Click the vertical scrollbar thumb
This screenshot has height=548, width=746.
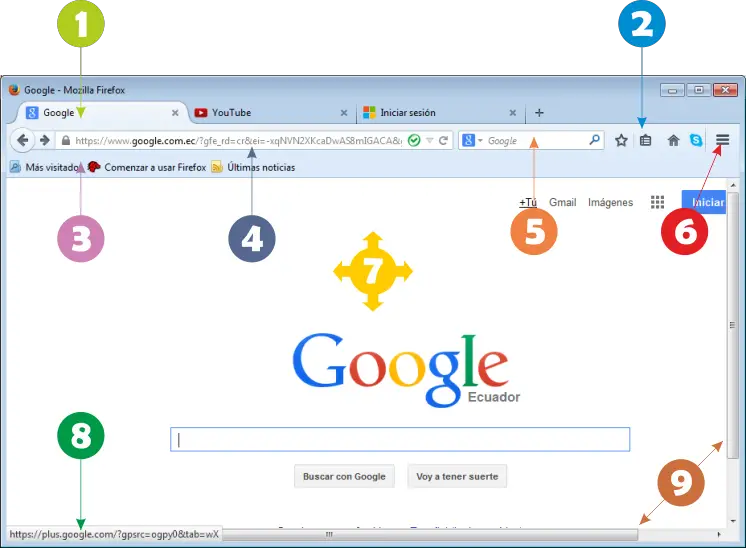click(x=732, y=324)
